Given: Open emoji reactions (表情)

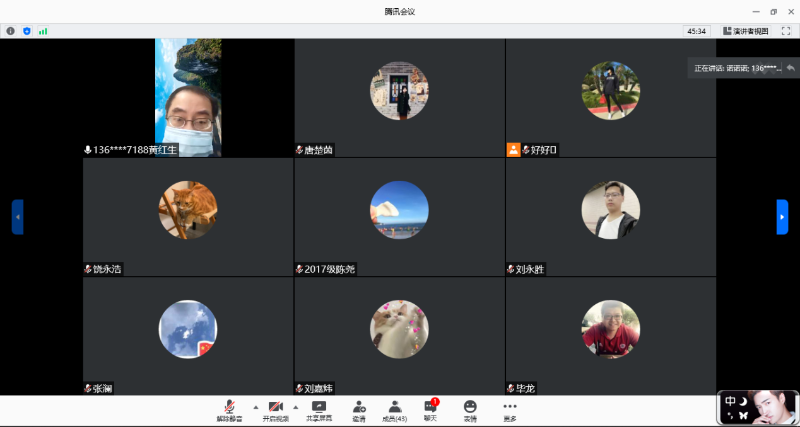Looking at the screenshot, I should (x=470, y=411).
